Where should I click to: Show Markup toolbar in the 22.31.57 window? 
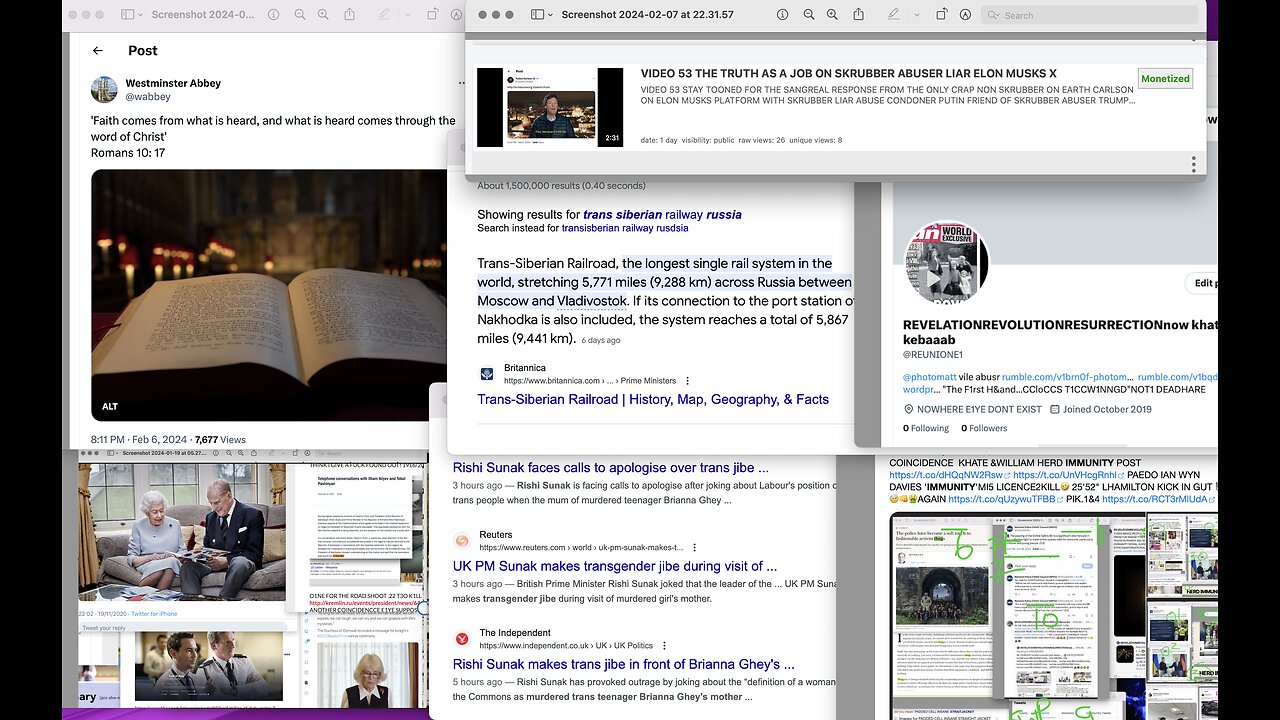[965, 15]
